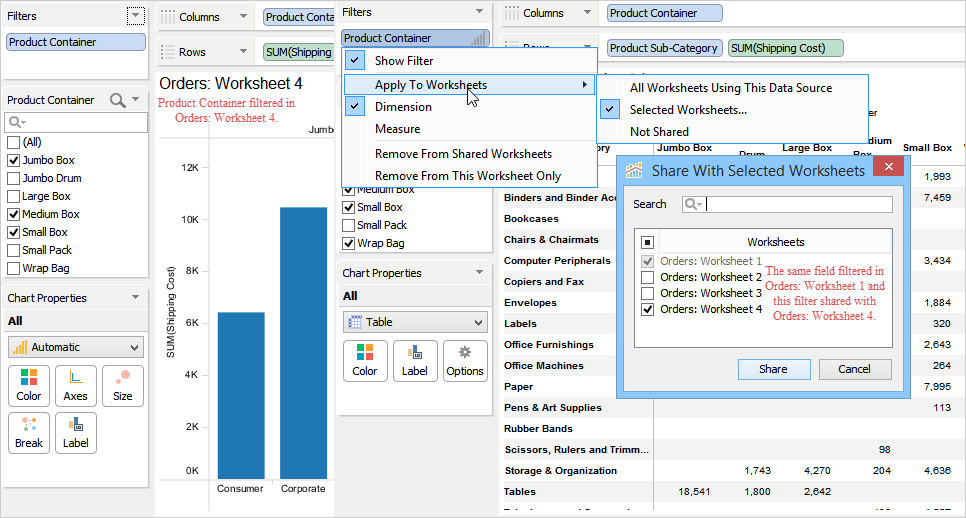Screen dimensions: 966x518
Task: Close the Share With Selected Worksheets dialog
Action: pyautogui.click(x=888, y=166)
